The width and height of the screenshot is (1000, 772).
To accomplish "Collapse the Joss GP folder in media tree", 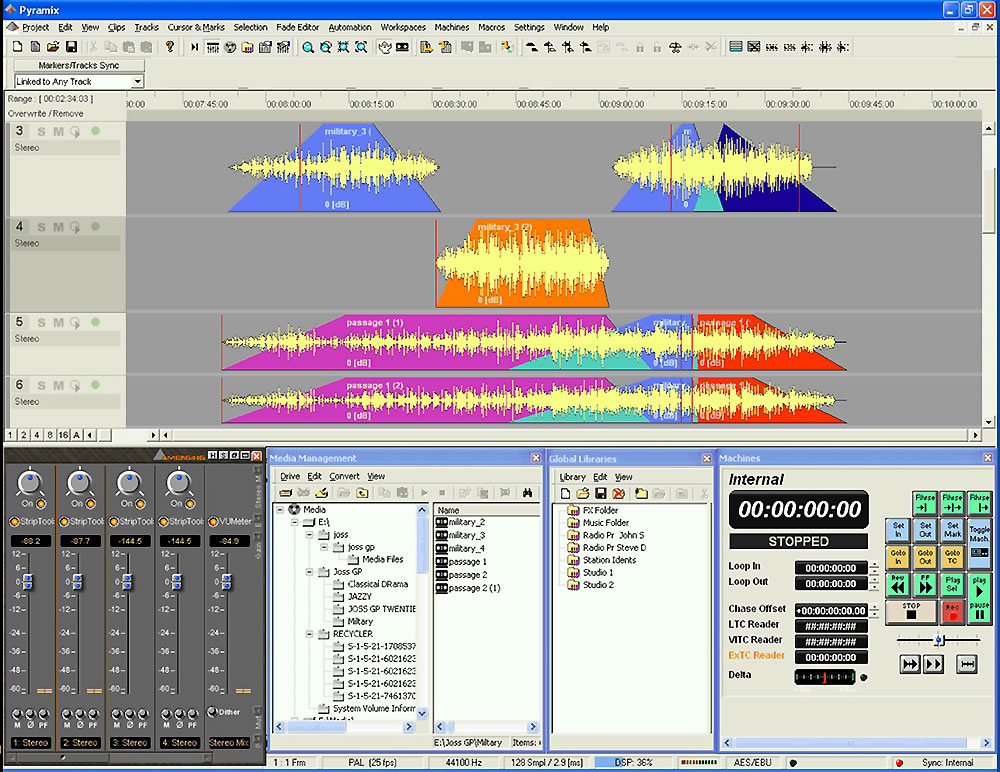I will [x=310, y=573].
